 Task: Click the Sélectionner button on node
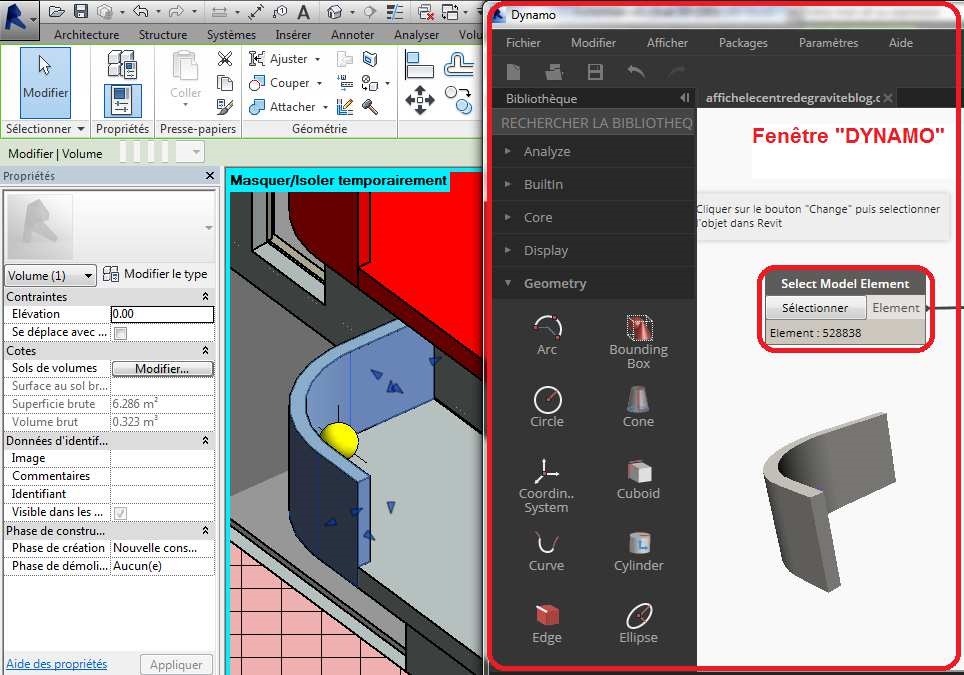815,308
